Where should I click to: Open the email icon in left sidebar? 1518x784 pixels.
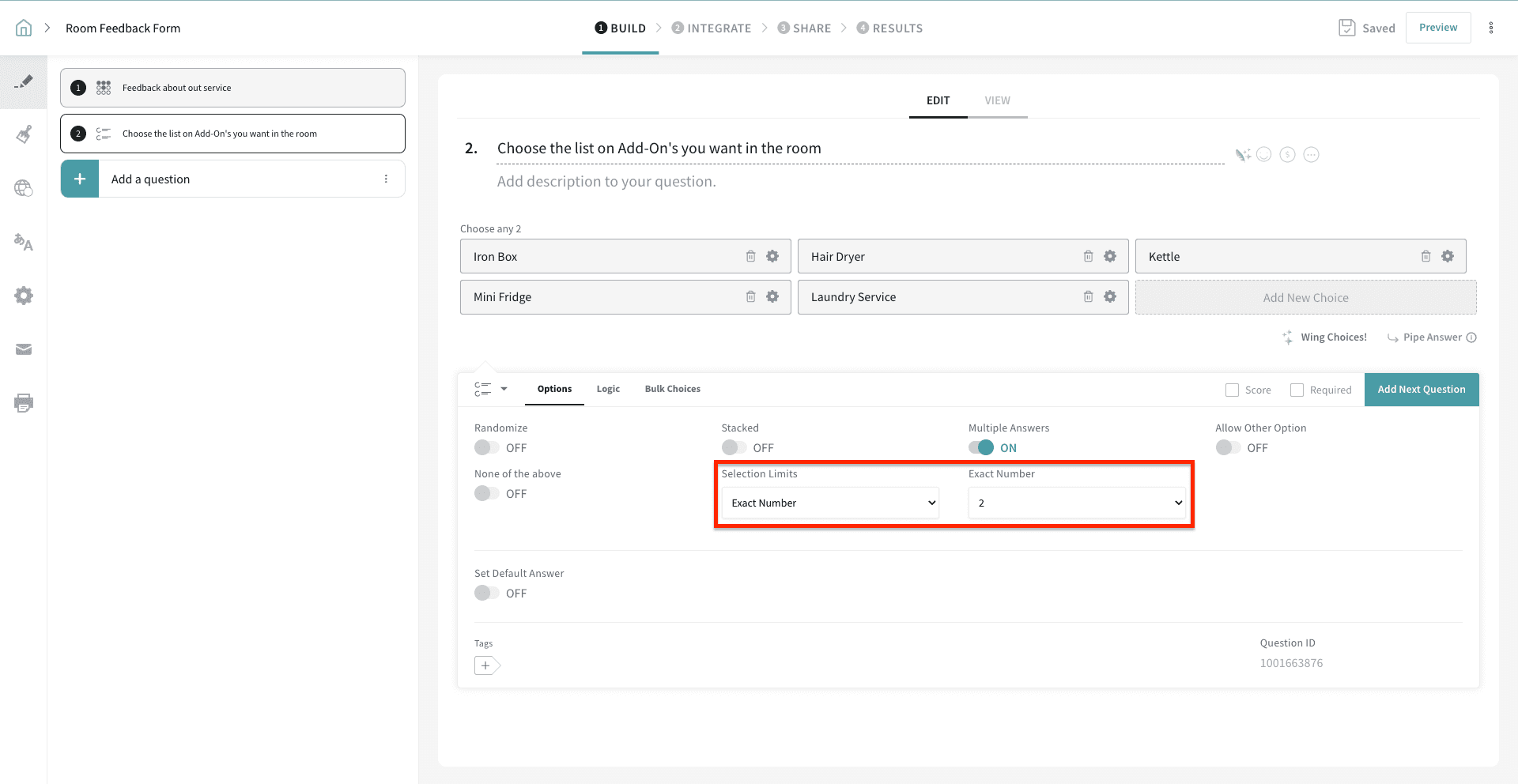24,349
